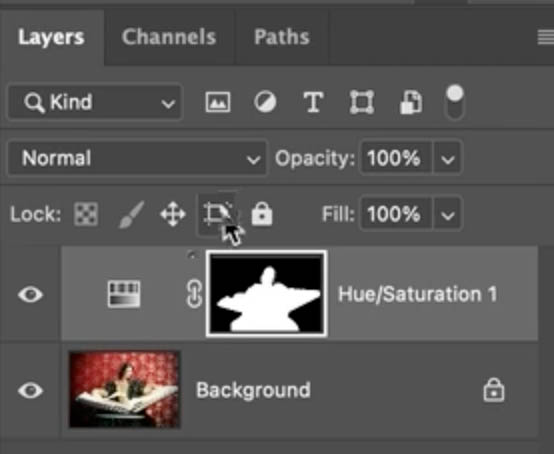Click the Fill label
The width and height of the screenshot is (554, 454).
coord(338,214)
